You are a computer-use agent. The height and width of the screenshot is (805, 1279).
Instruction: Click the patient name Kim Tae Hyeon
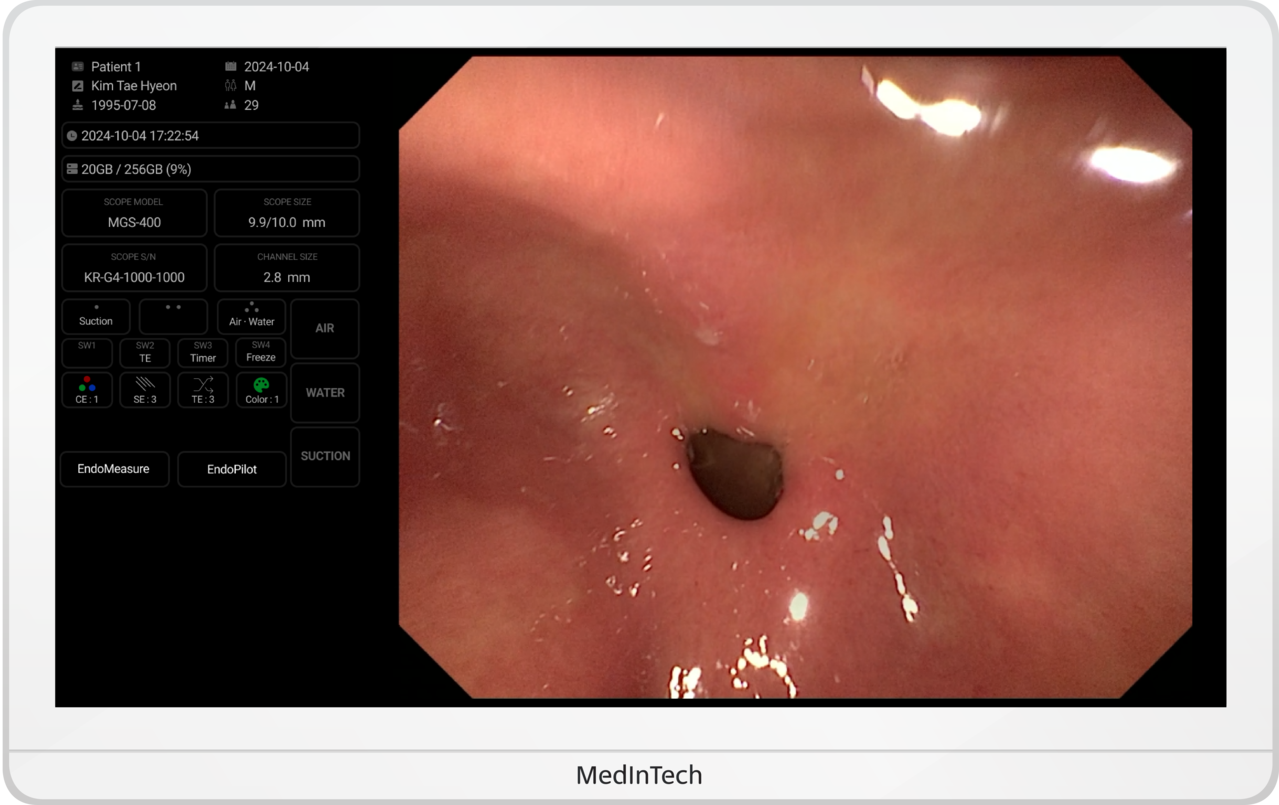(134, 86)
